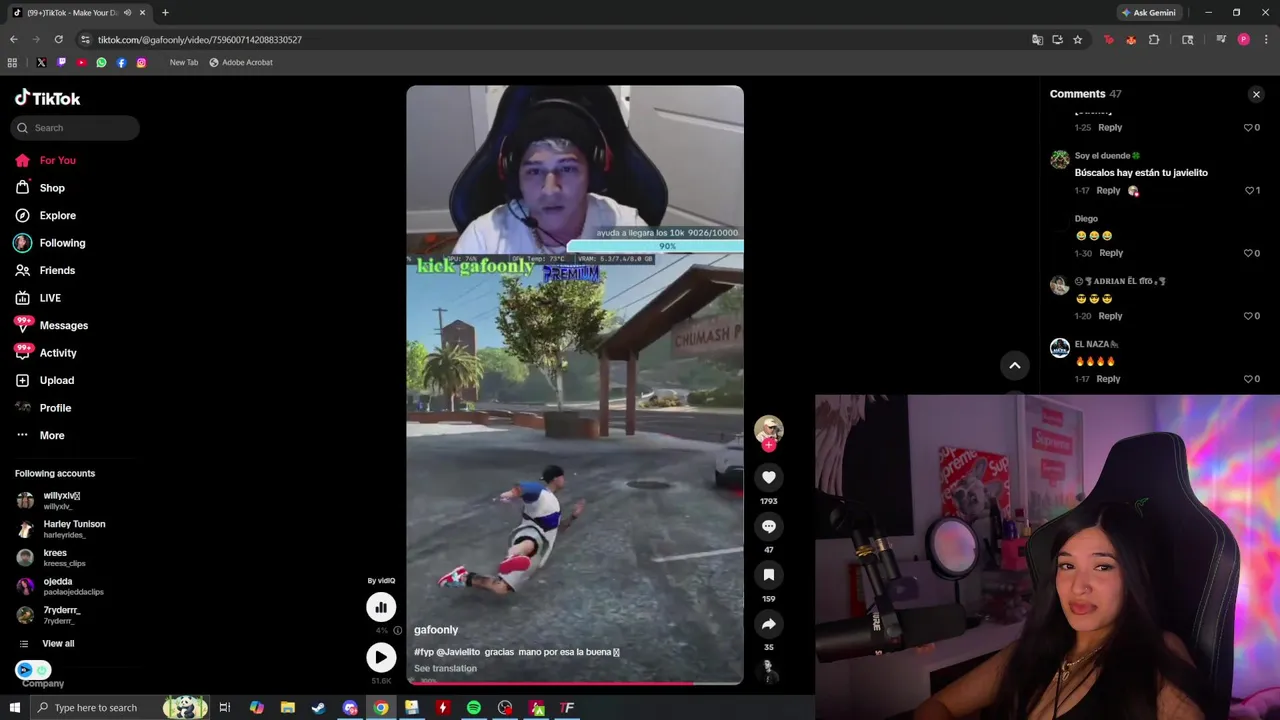The image size is (1280, 720).
Task: Seek on the video progress bar
Action: 575,684
